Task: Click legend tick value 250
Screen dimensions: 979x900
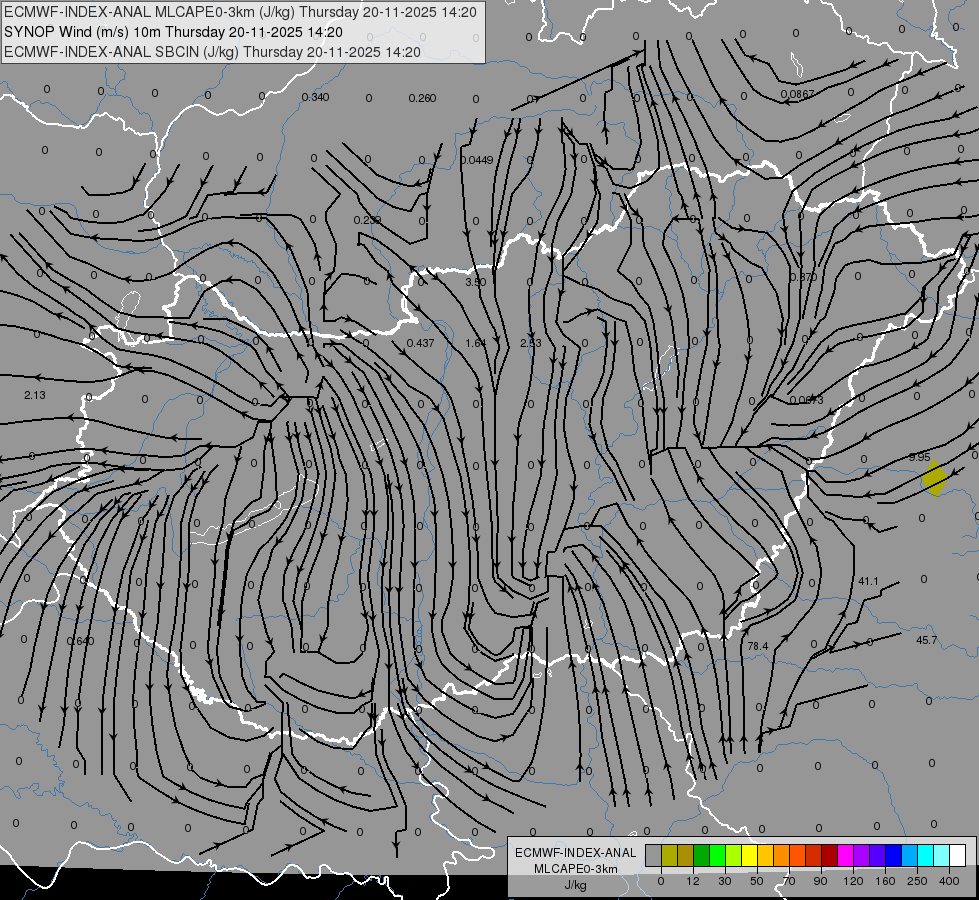Action: coord(917,881)
